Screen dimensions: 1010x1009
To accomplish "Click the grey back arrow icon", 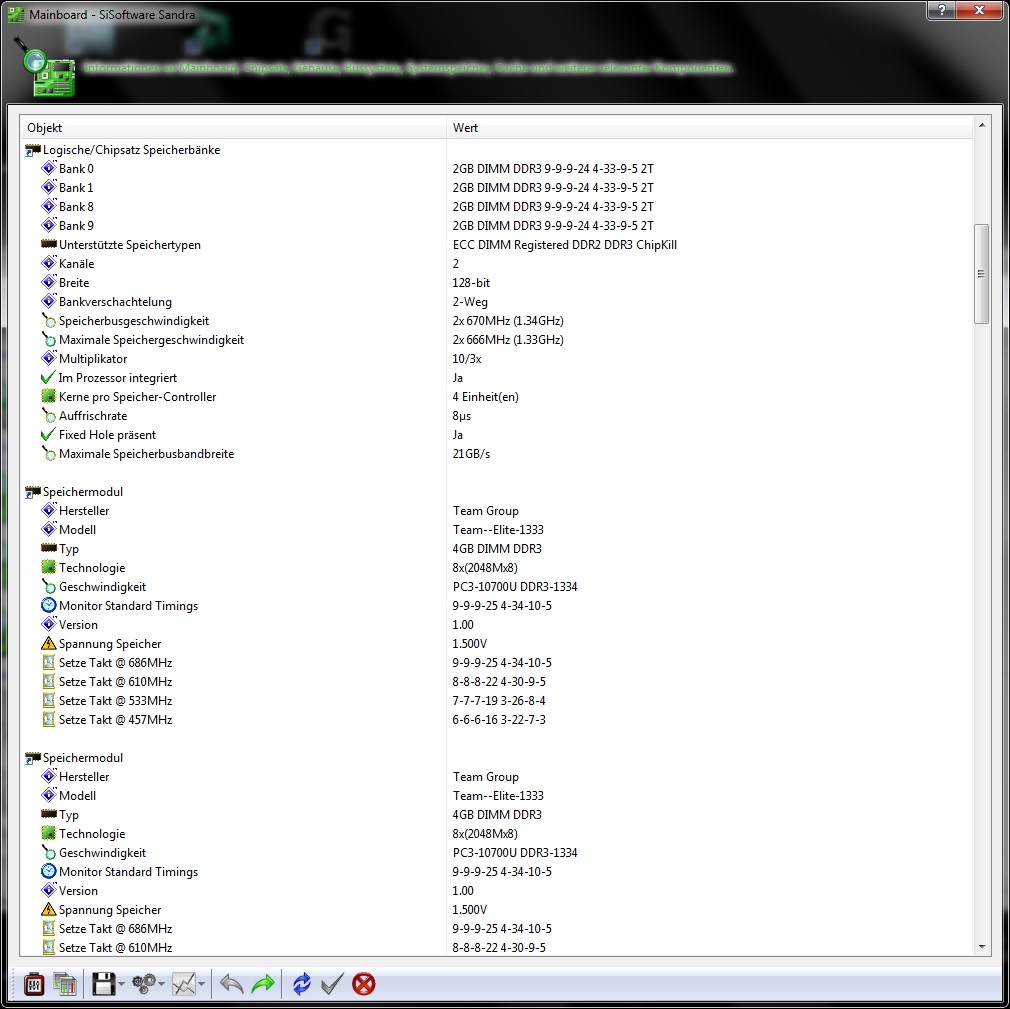I will click(x=231, y=984).
